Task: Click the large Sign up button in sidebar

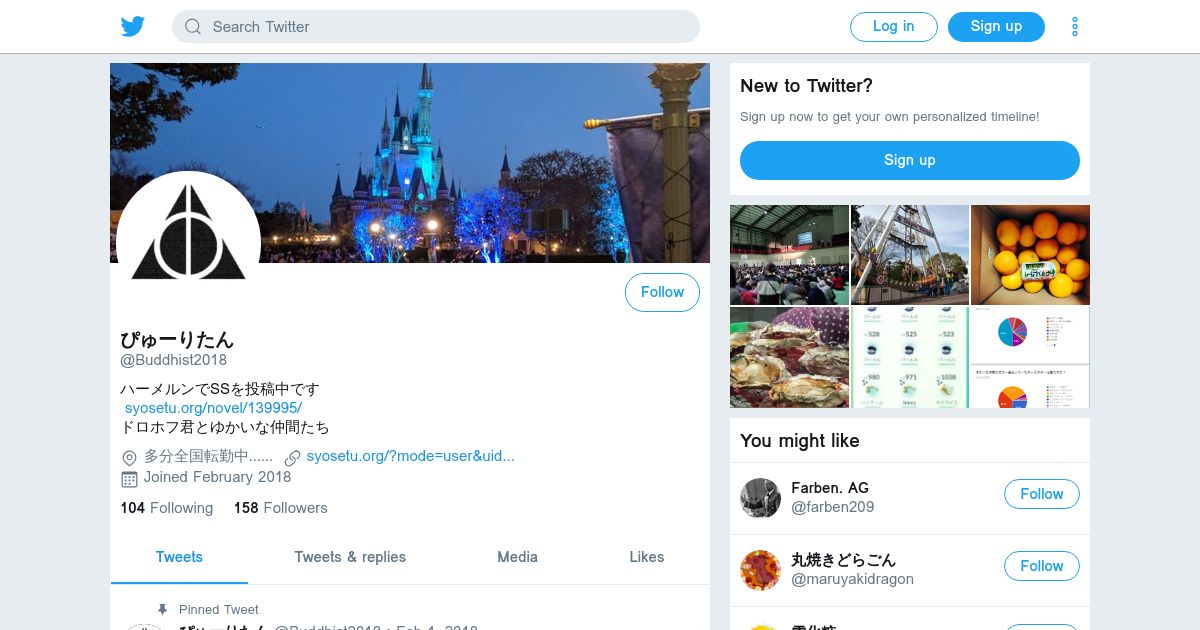Action: [910, 160]
